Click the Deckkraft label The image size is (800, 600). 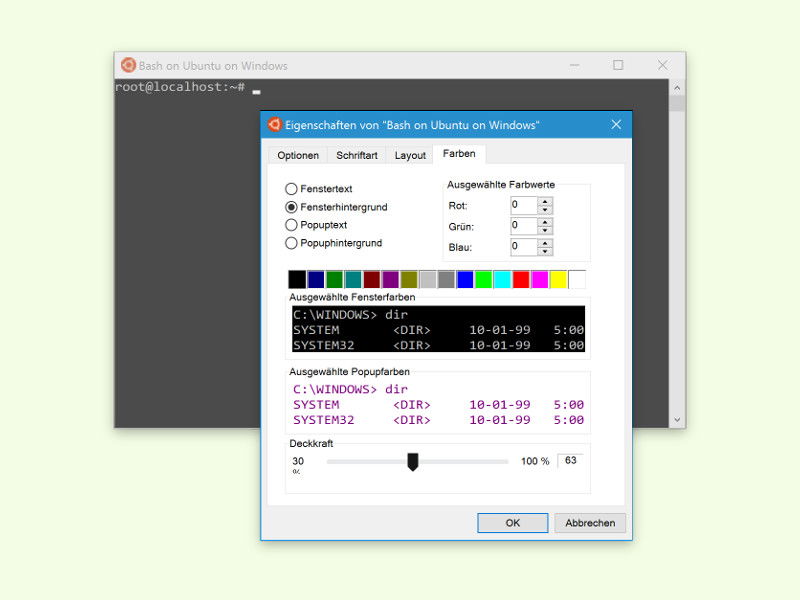point(311,443)
